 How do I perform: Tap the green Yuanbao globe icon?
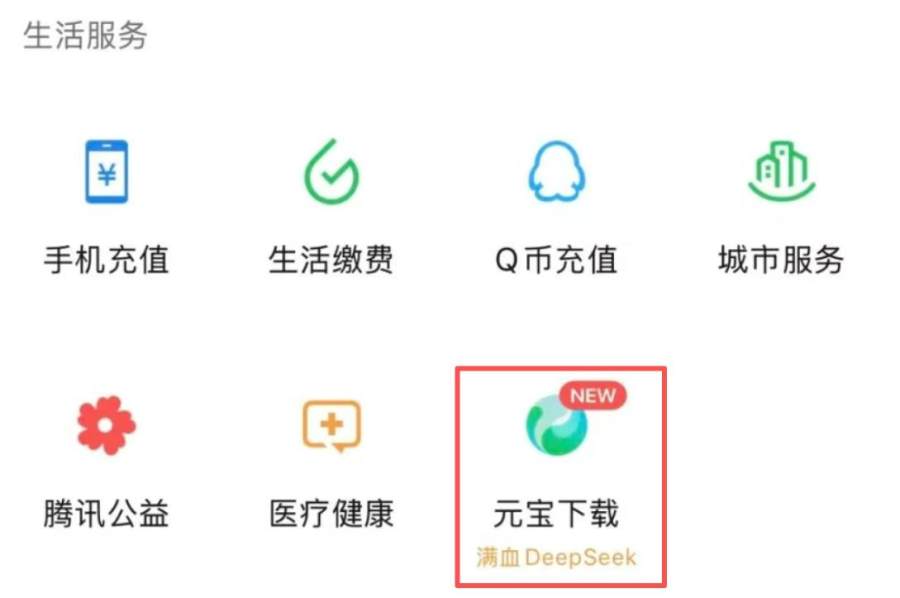point(556,426)
